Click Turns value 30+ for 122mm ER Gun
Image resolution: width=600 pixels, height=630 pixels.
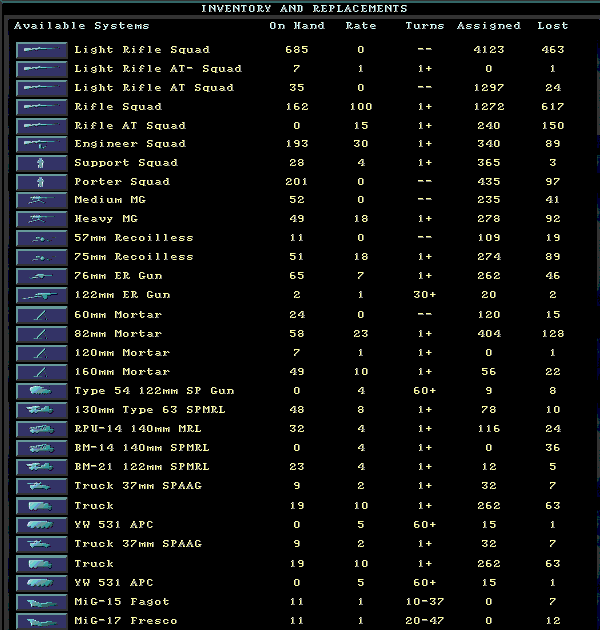[425, 295]
